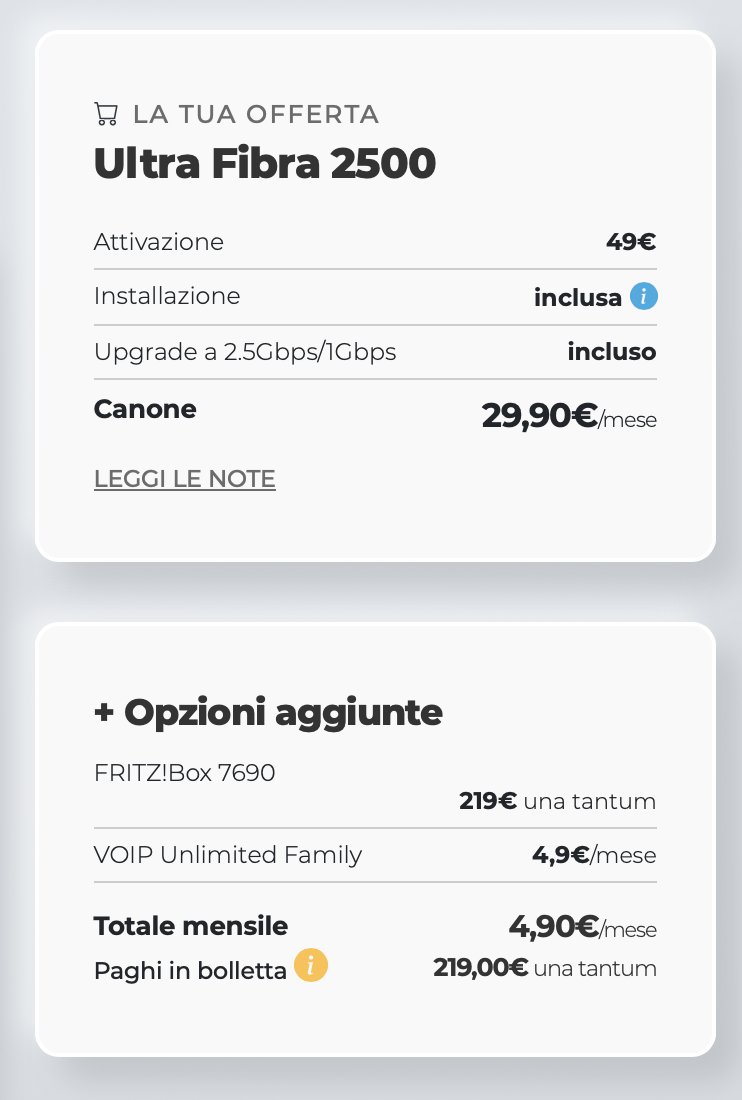Click the total '4,90€/mese' amount
742x1100 pixels.
point(583,927)
